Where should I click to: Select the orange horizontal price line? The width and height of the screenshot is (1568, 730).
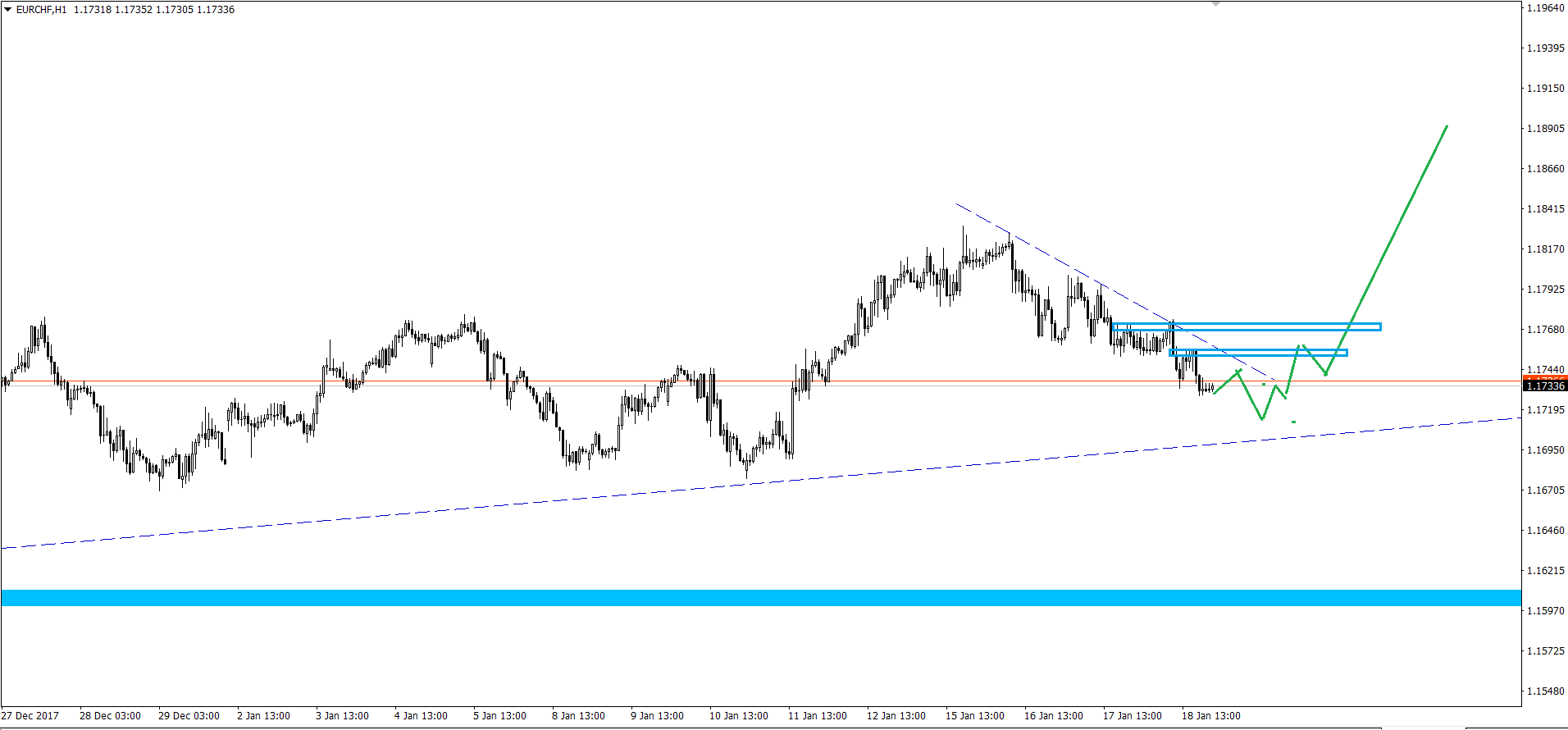tap(761, 381)
